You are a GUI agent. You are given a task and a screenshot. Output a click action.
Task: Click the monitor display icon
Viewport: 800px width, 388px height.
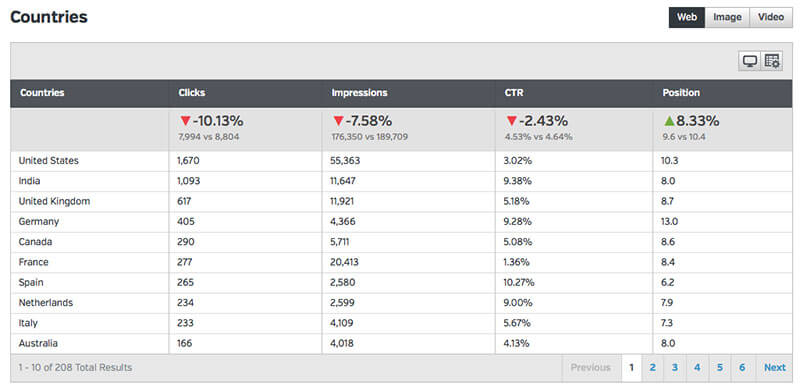(x=749, y=61)
